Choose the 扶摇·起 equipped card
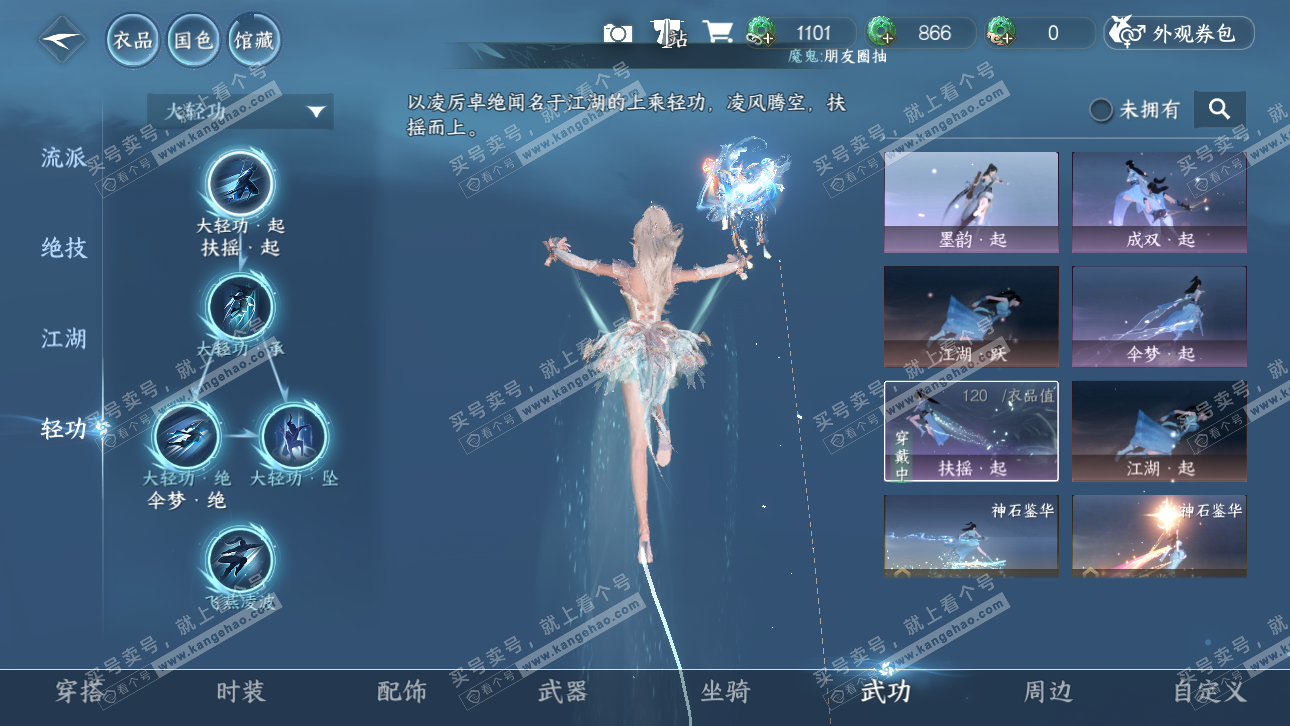This screenshot has height=726, width=1290. [x=971, y=431]
